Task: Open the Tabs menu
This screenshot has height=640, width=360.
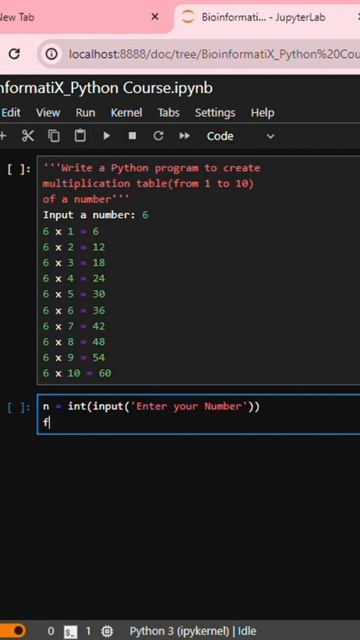Action: 169,113
